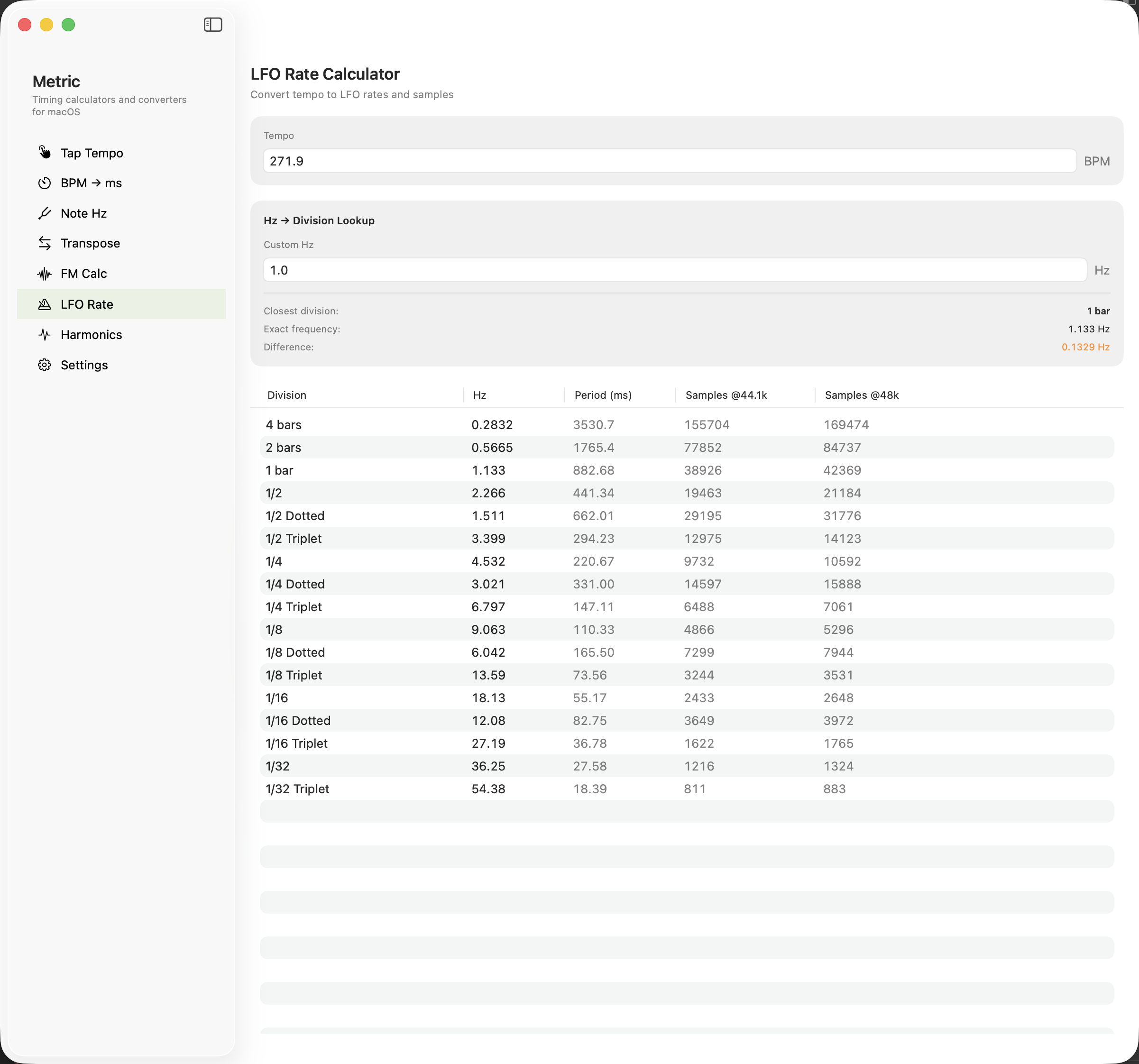This screenshot has width=1139, height=1064.
Task: Switch to the Harmonics section
Action: pos(91,335)
